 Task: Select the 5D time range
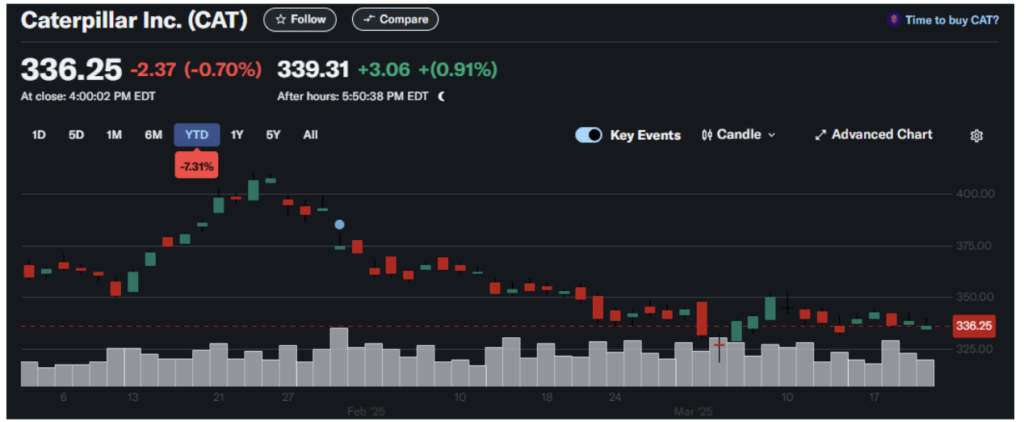point(76,135)
